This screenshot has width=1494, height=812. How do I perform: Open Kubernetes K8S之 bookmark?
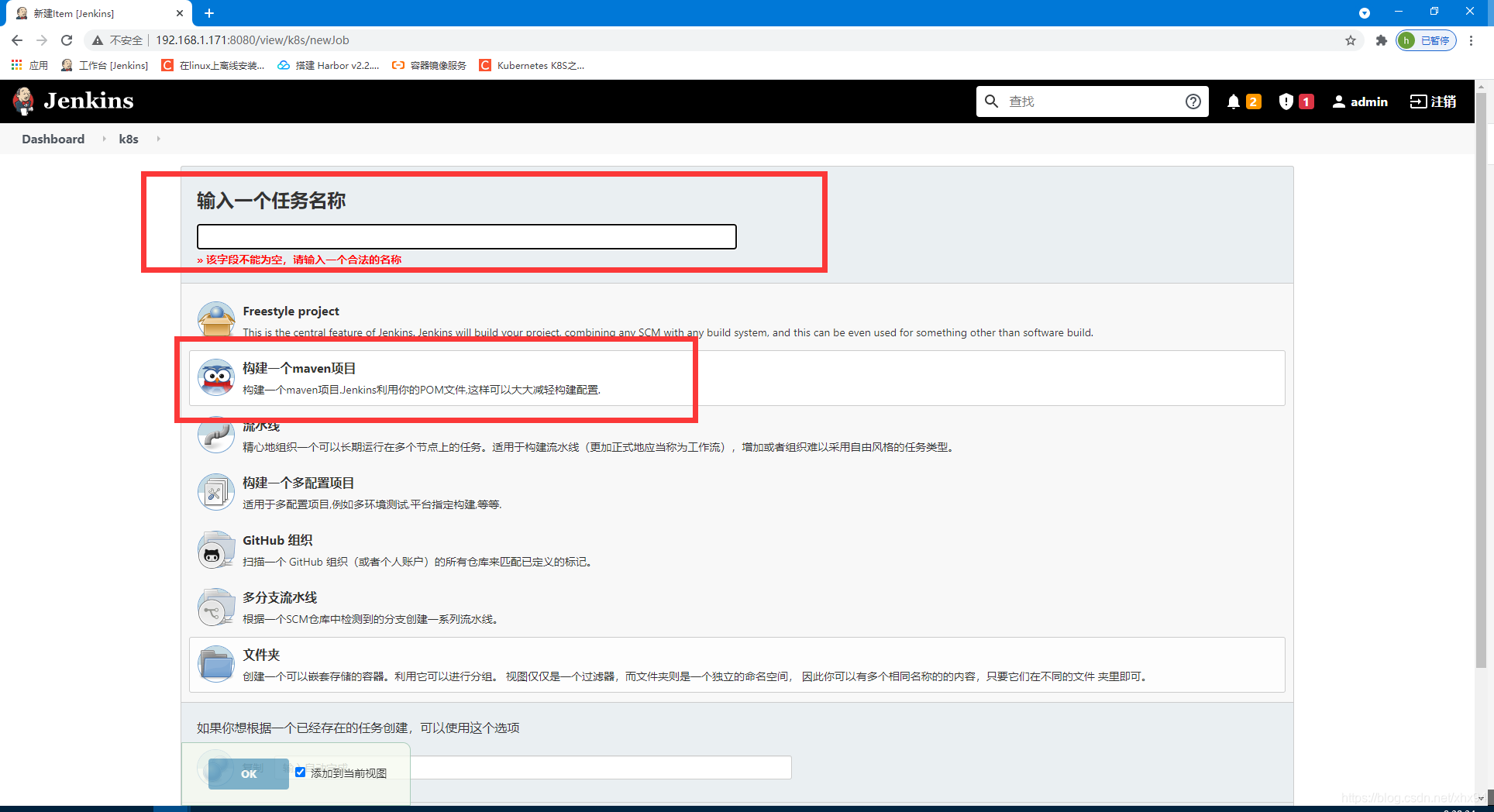point(532,65)
